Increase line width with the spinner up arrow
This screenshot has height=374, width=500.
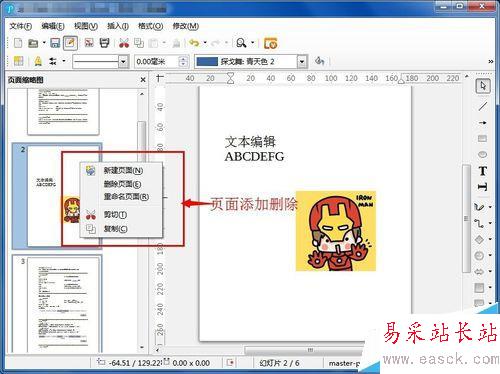(x=183, y=59)
